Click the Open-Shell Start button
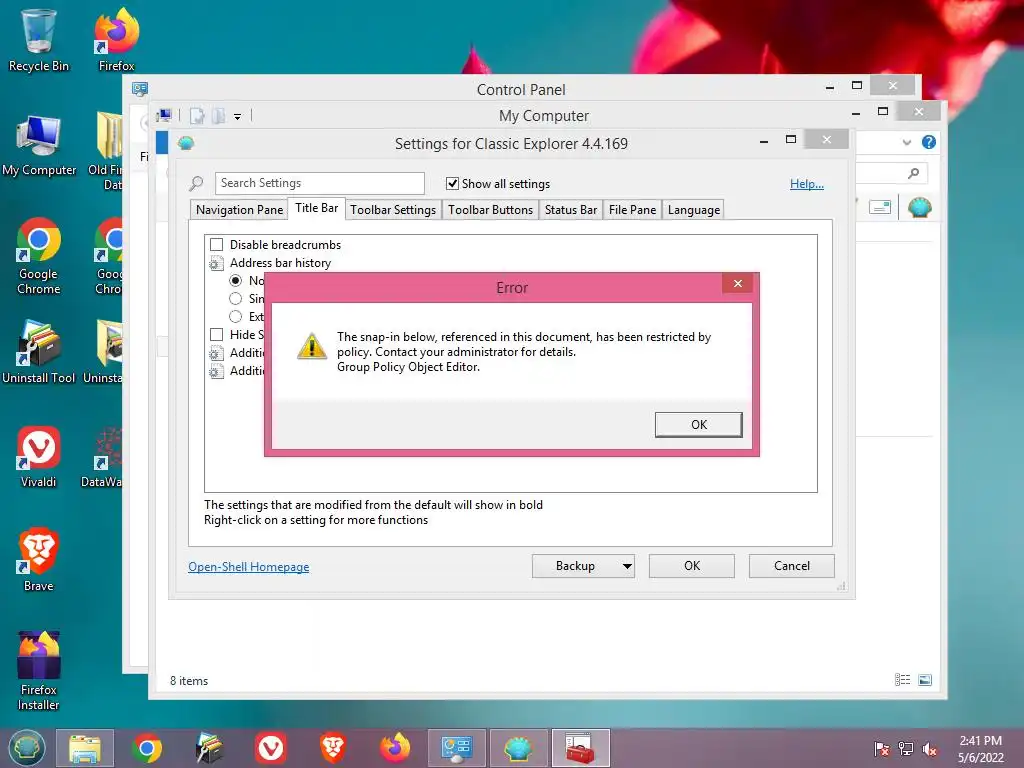1024x768 pixels. [27, 748]
